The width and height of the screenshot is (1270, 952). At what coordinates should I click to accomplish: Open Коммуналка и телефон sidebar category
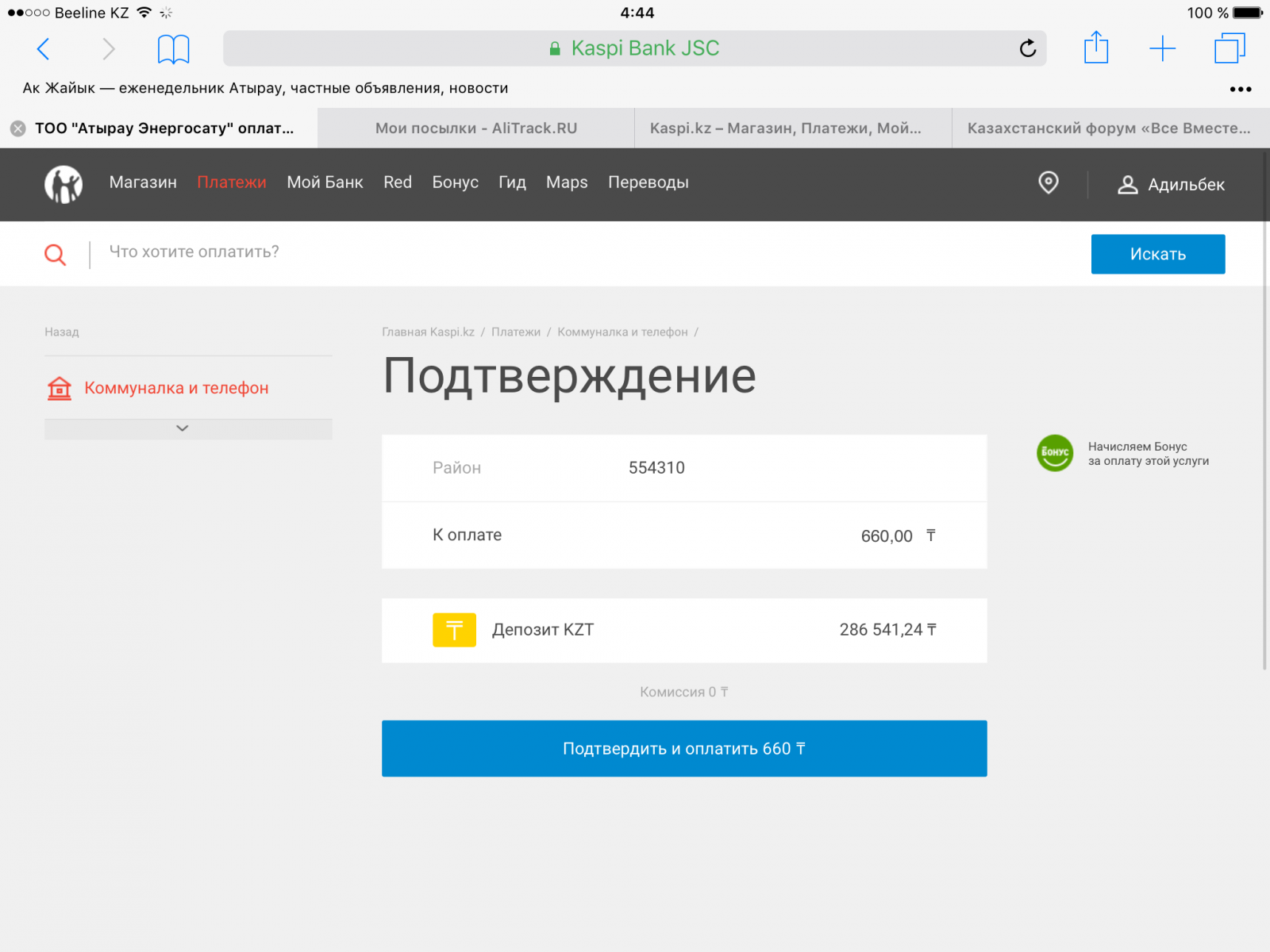pyautogui.click(x=176, y=388)
